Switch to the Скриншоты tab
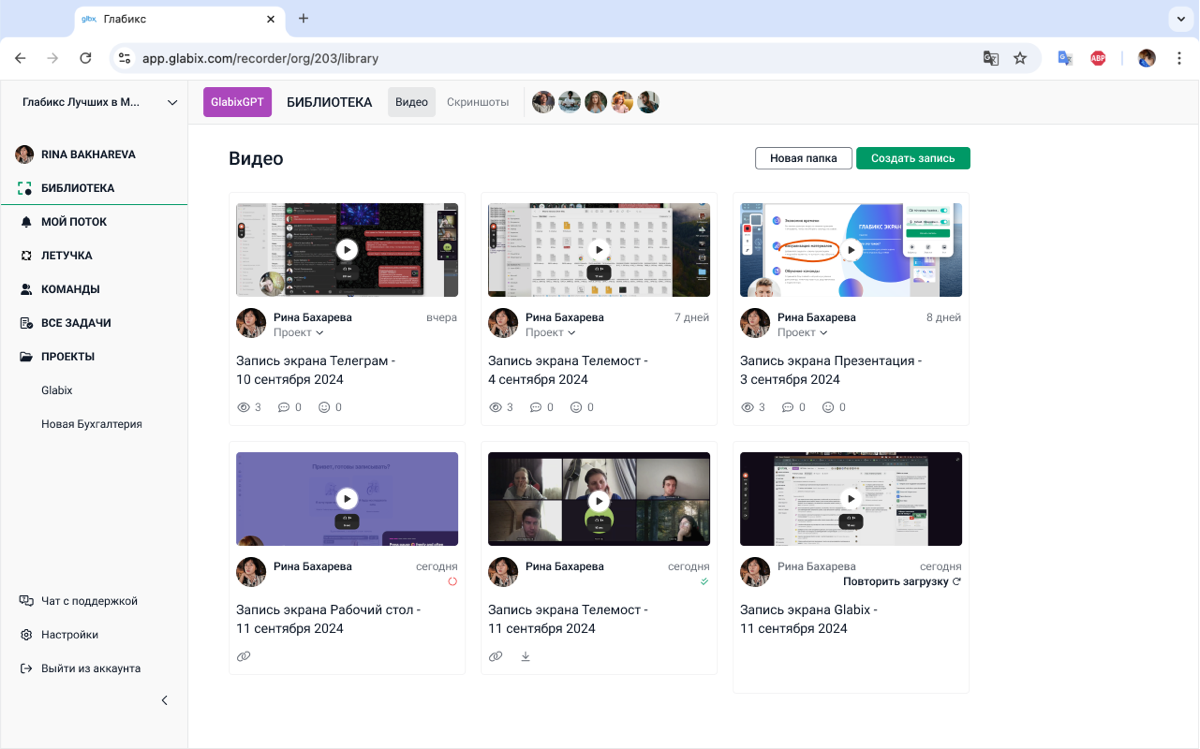 [x=478, y=102]
